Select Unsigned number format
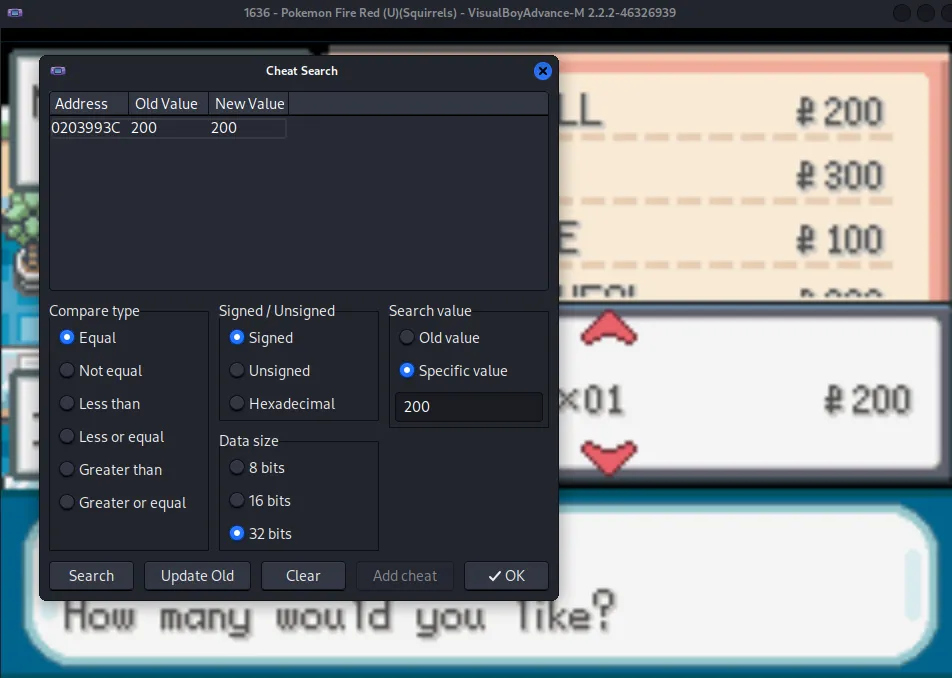This screenshot has width=952, height=678. pyautogui.click(x=237, y=371)
